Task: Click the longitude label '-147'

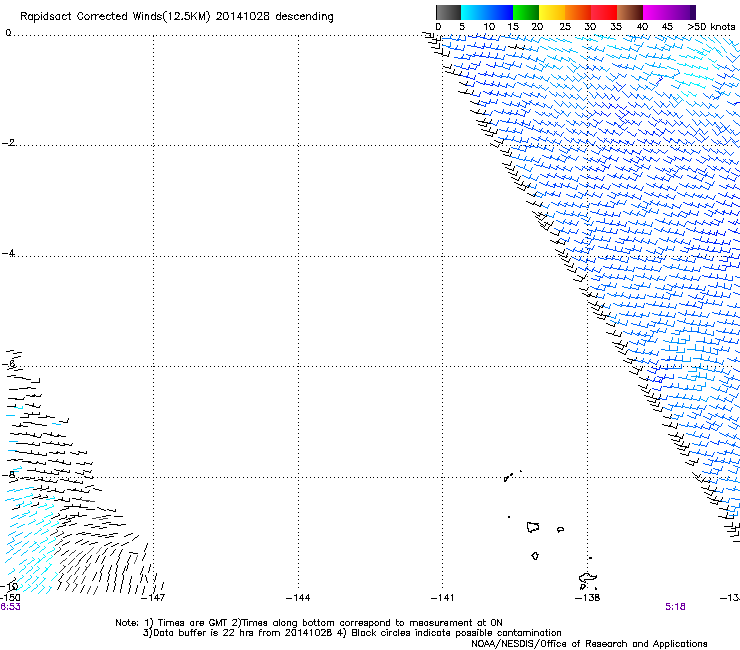Action: (x=153, y=598)
